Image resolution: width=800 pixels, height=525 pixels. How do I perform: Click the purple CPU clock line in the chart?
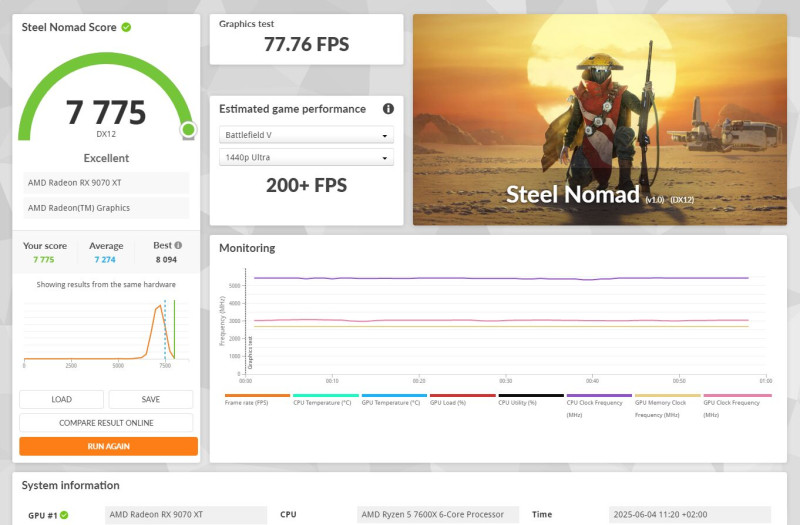click(x=501, y=279)
